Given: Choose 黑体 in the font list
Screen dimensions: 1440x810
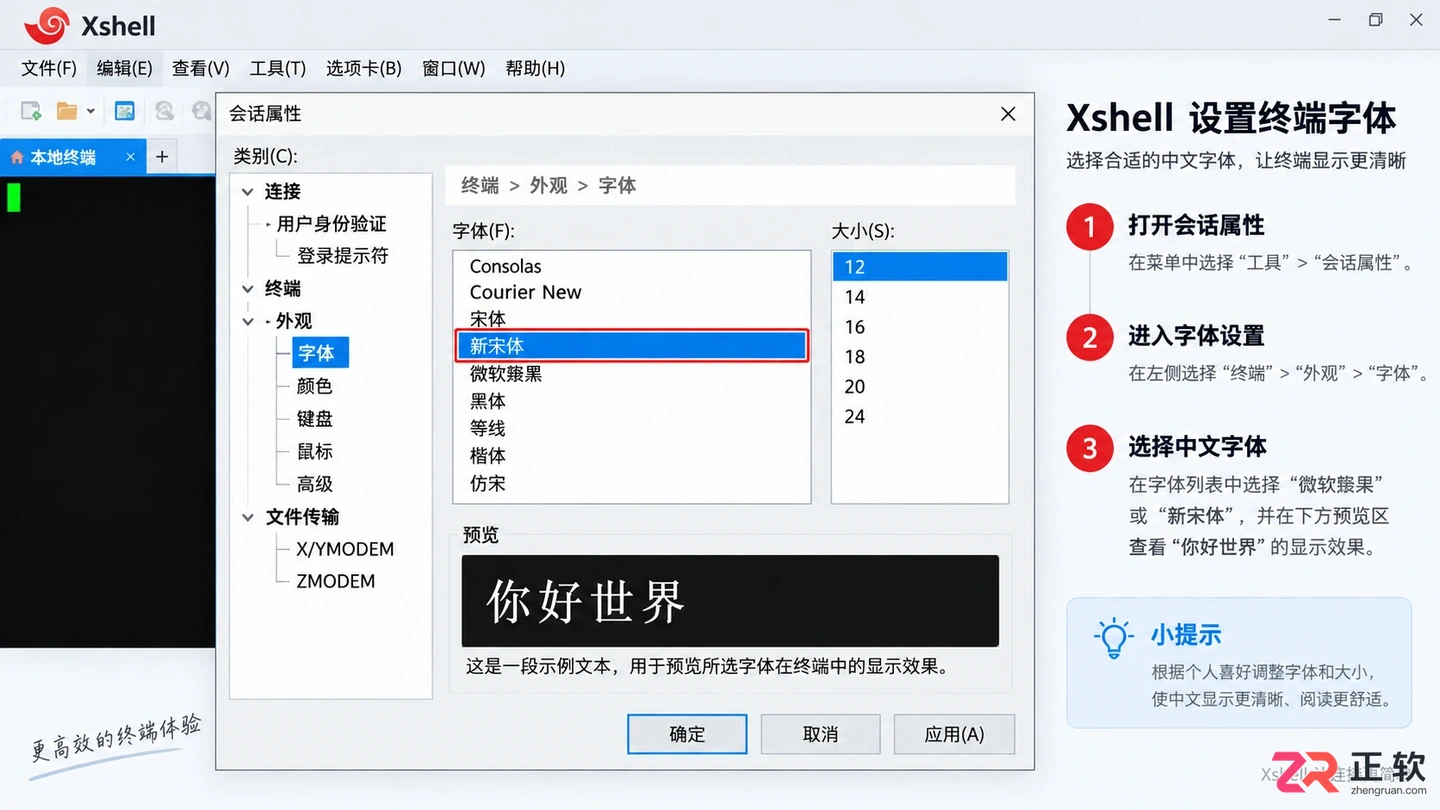Looking at the screenshot, I should click(x=631, y=401).
